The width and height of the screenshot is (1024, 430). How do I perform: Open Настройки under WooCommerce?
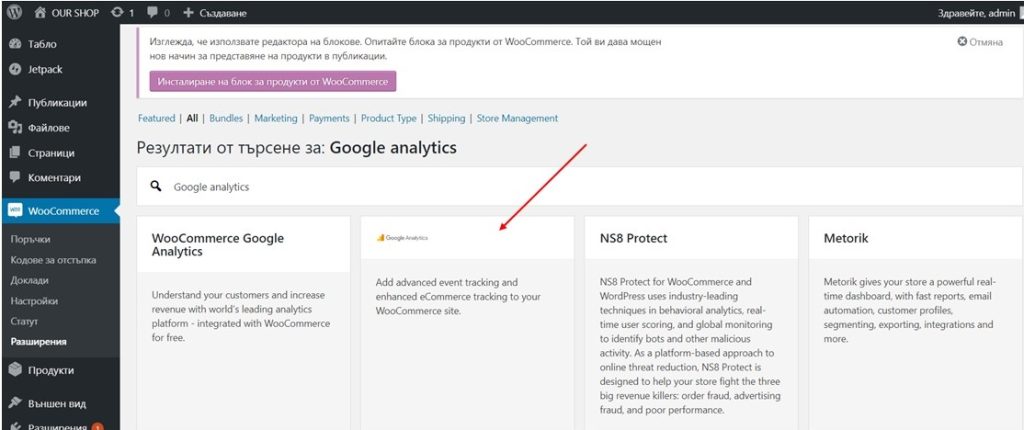34,301
